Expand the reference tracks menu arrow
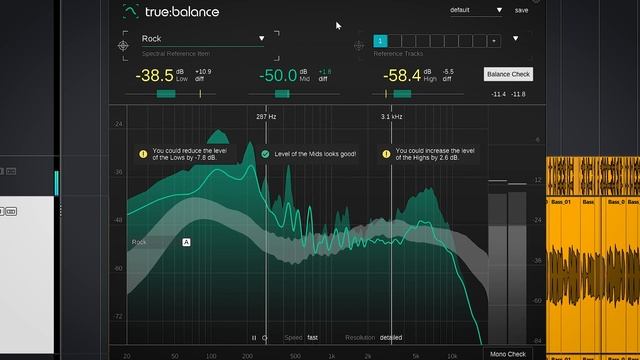This screenshot has width=640, height=360. (516, 38)
